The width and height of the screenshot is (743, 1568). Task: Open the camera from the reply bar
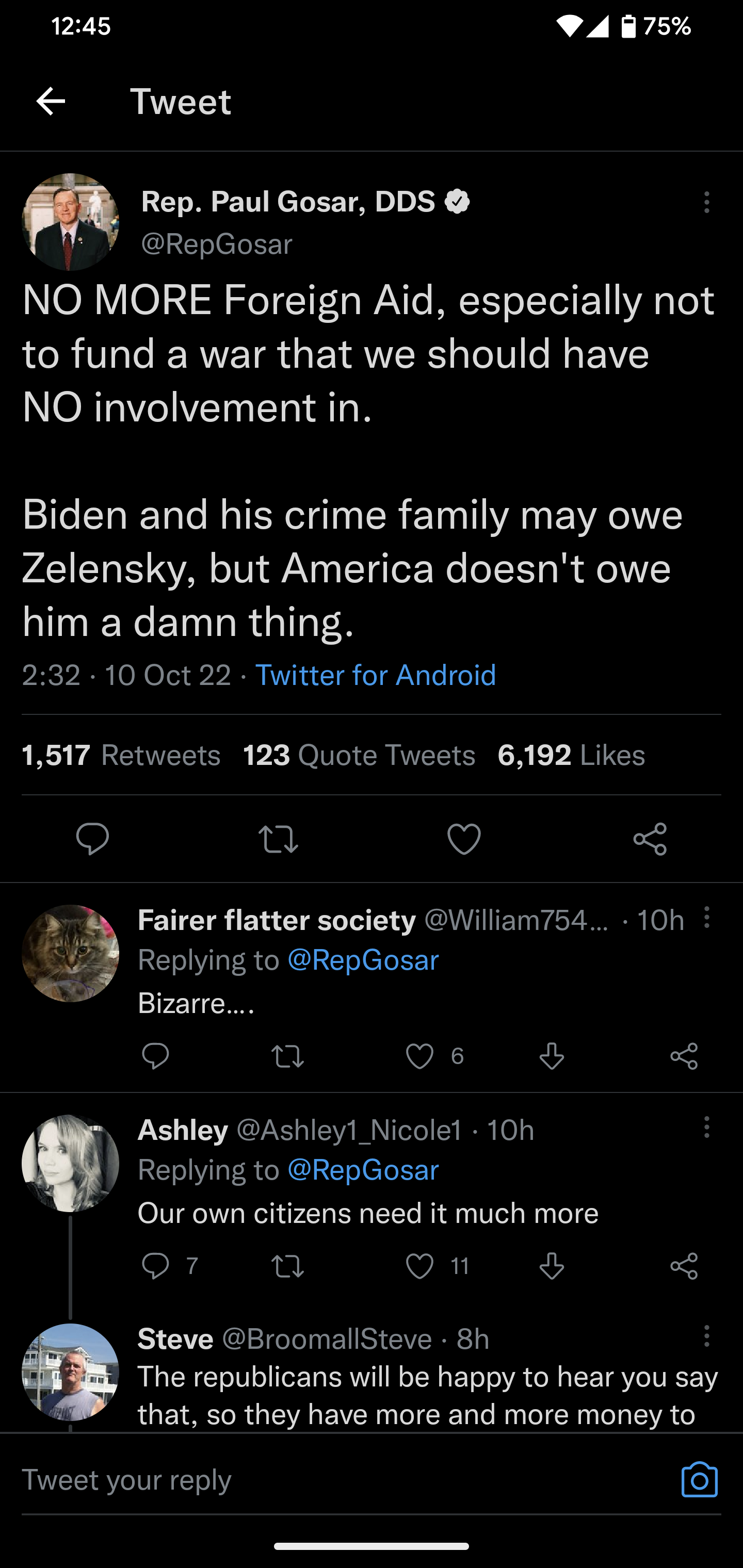(x=699, y=1478)
